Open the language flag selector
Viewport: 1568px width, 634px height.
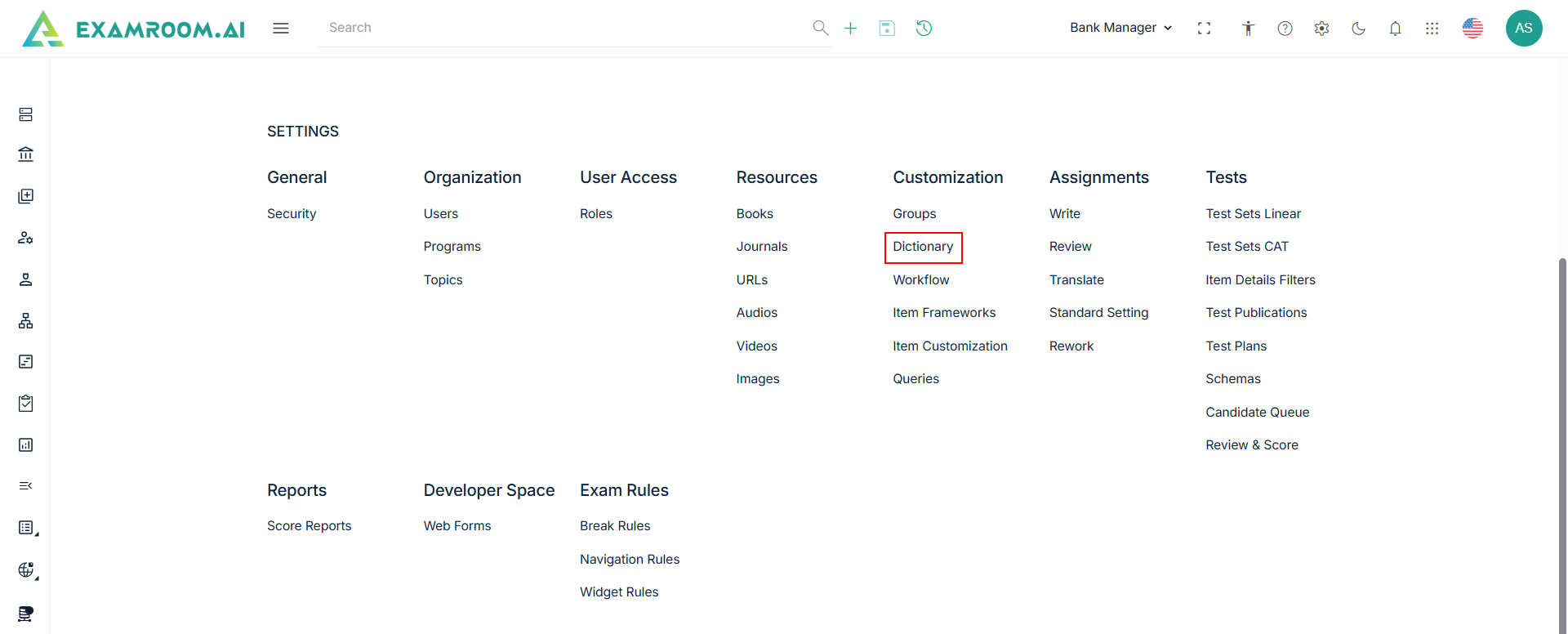pos(1472,29)
